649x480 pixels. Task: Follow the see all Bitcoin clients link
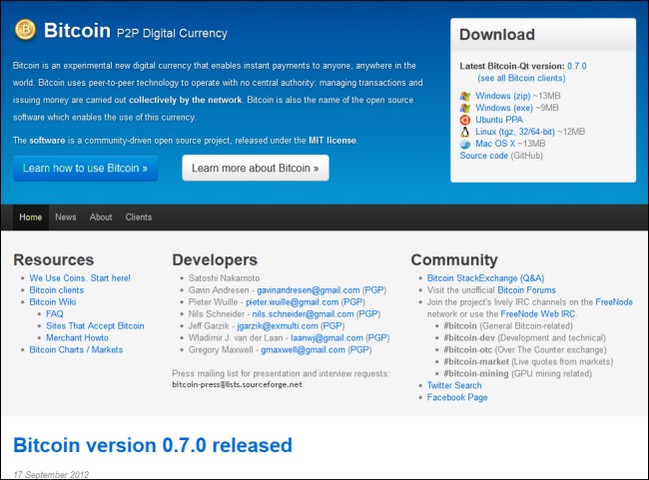[521, 78]
